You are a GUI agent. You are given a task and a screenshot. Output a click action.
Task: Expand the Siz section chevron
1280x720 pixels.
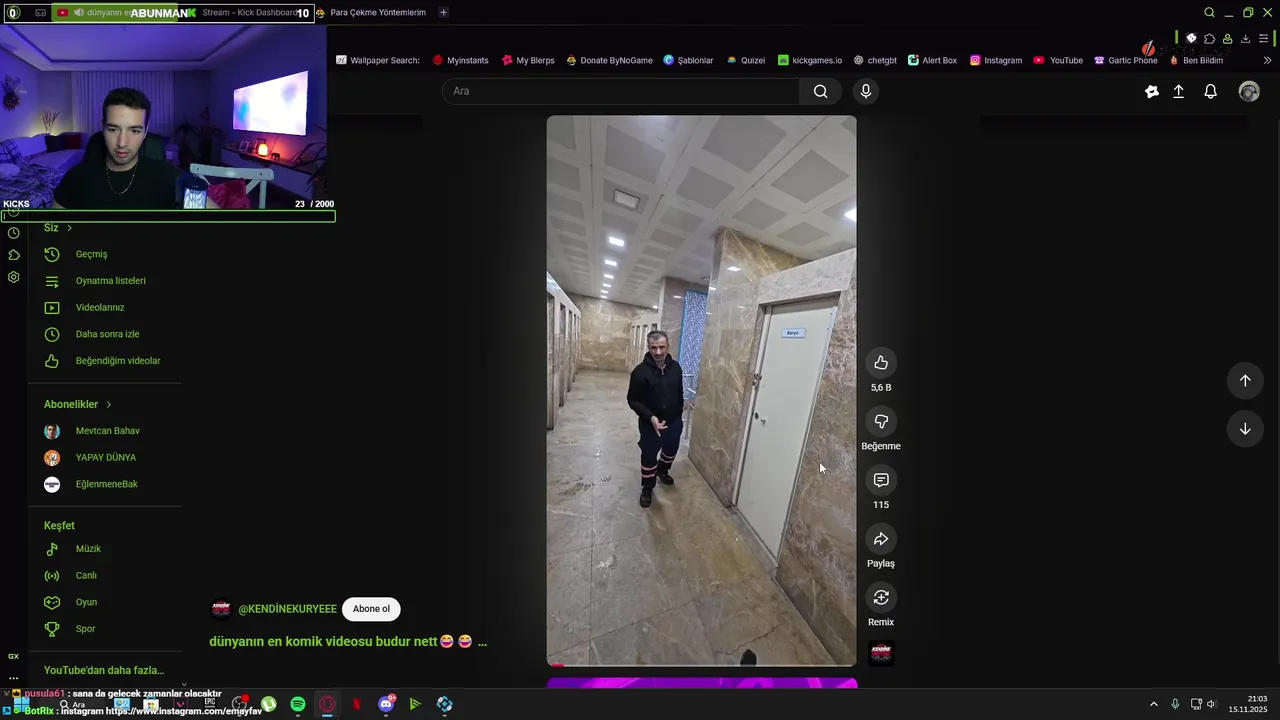69,228
